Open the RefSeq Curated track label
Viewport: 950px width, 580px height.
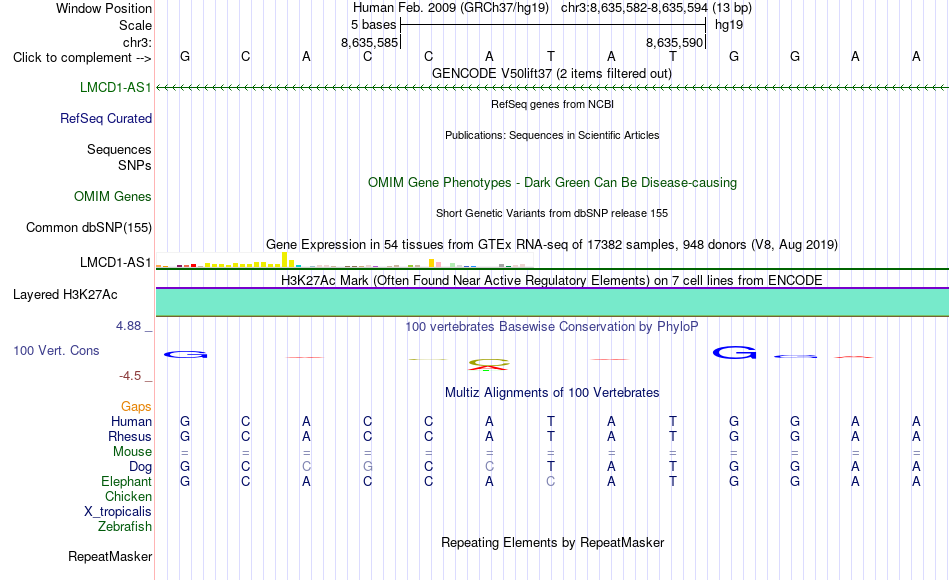tap(106, 118)
